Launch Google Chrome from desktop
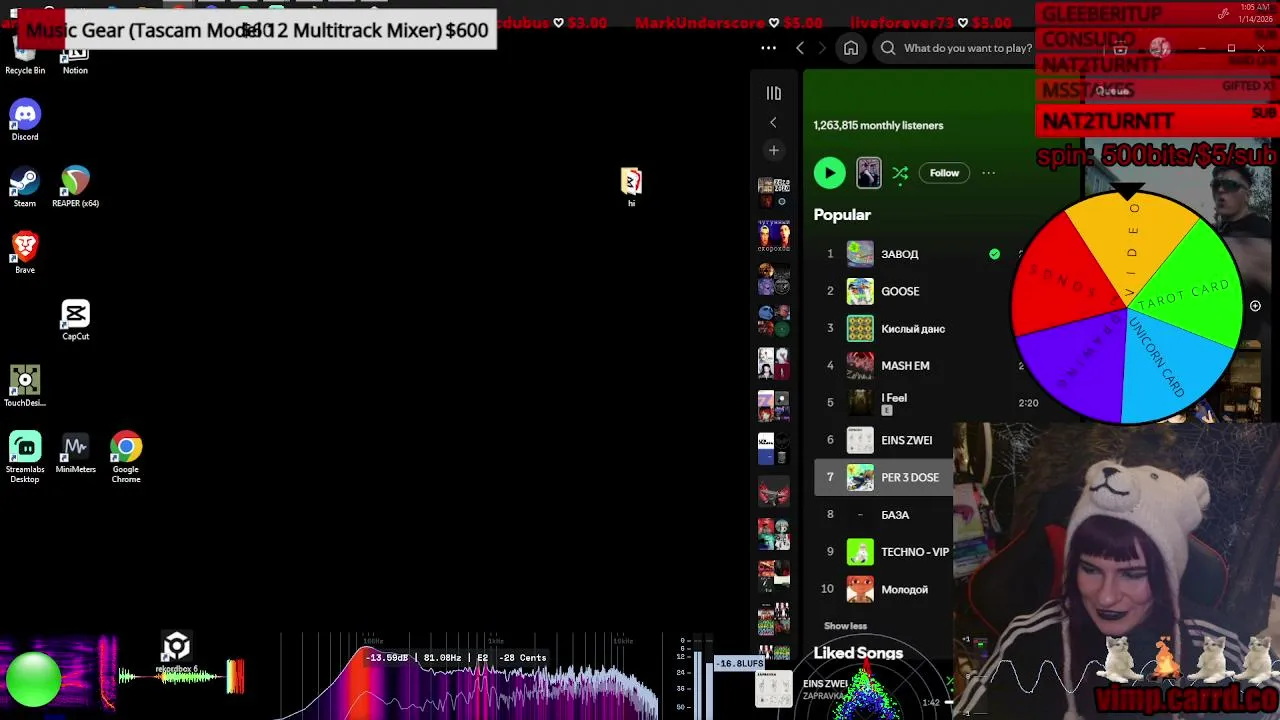The height and width of the screenshot is (720, 1280). coord(126,457)
